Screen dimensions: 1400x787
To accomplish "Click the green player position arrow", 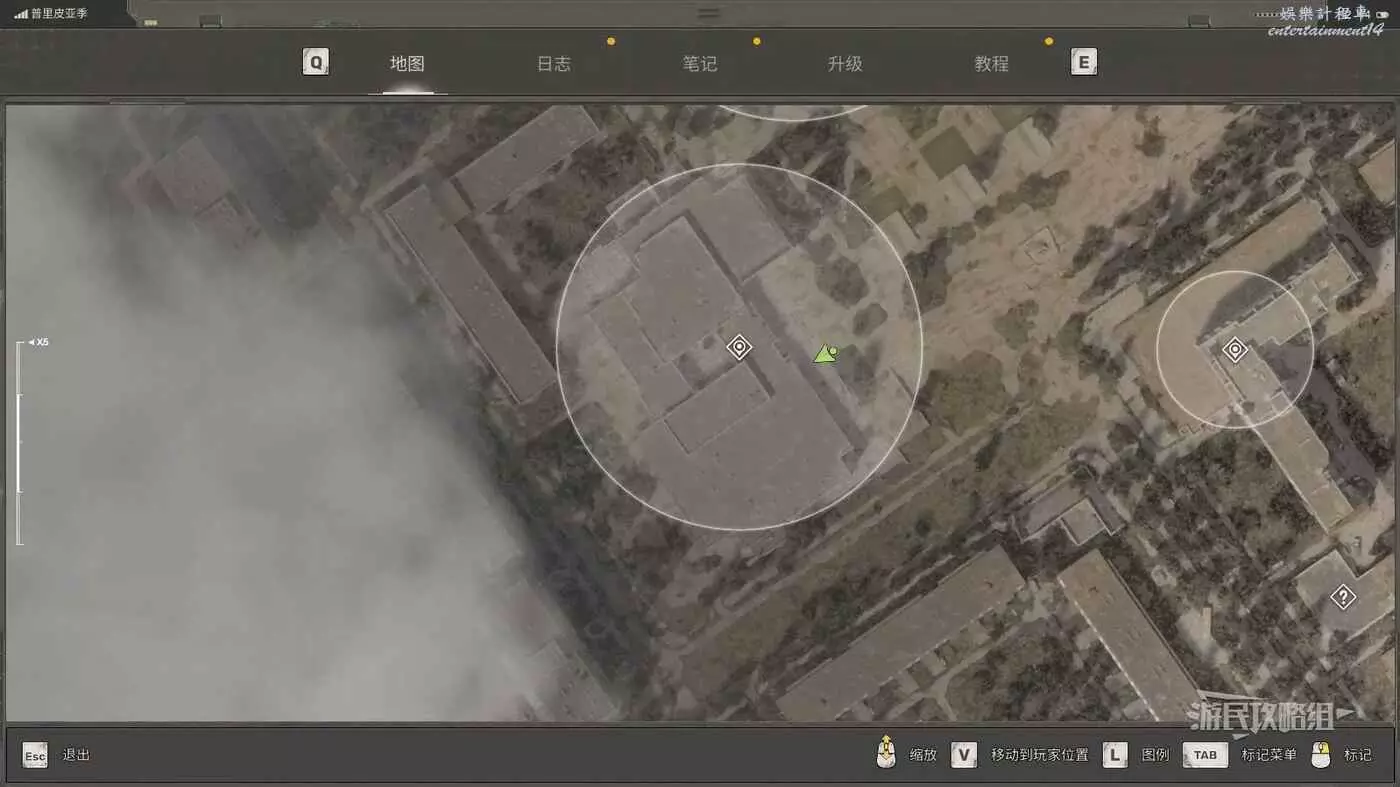I will click(x=825, y=354).
